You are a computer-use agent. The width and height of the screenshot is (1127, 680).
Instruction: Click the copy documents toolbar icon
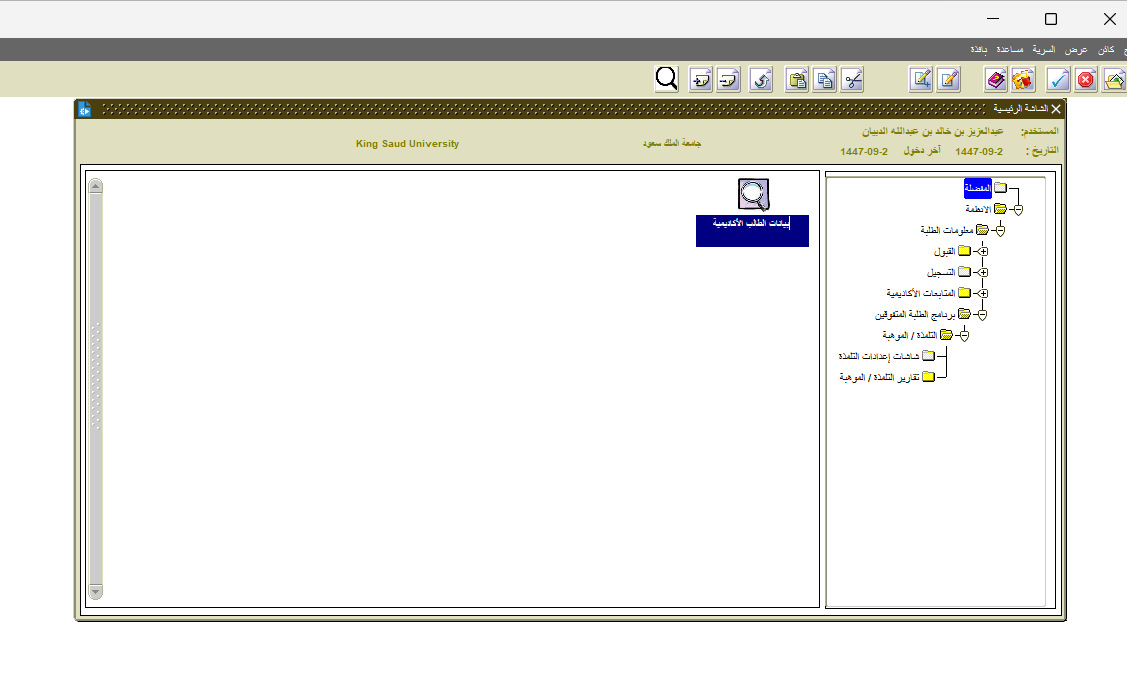824,80
